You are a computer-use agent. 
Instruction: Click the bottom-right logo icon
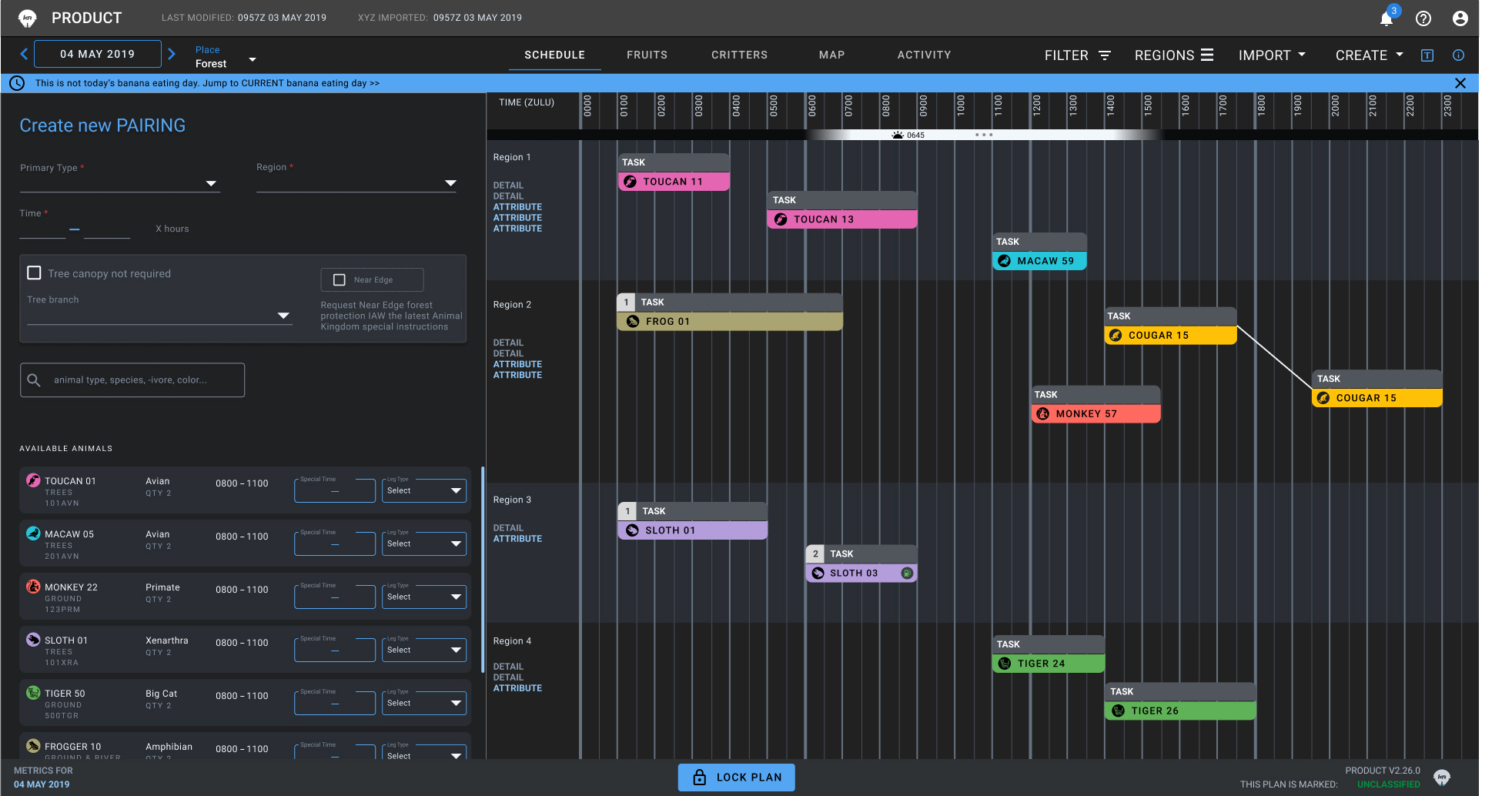tap(1442, 778)
